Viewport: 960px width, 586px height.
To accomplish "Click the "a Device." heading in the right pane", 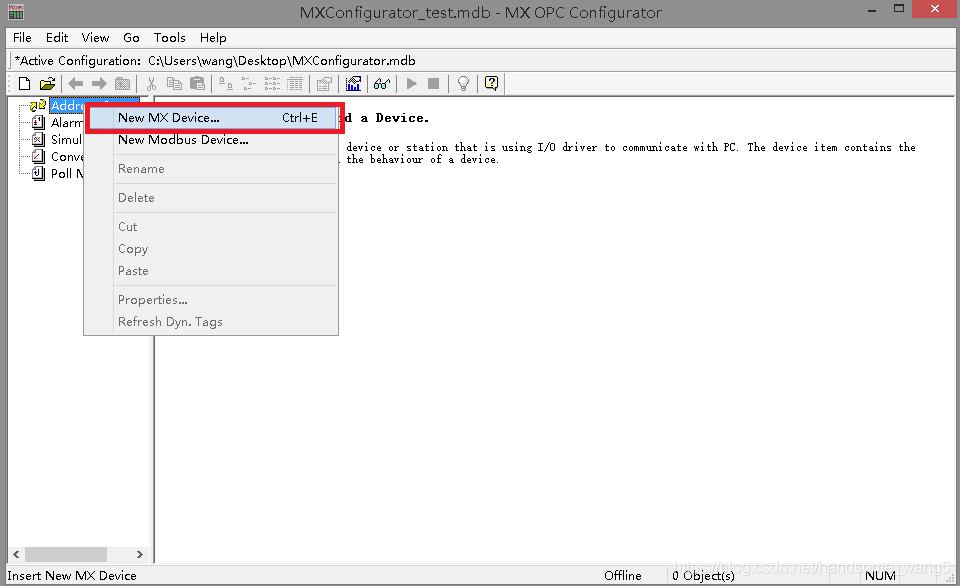I will (x=394, y=118).
